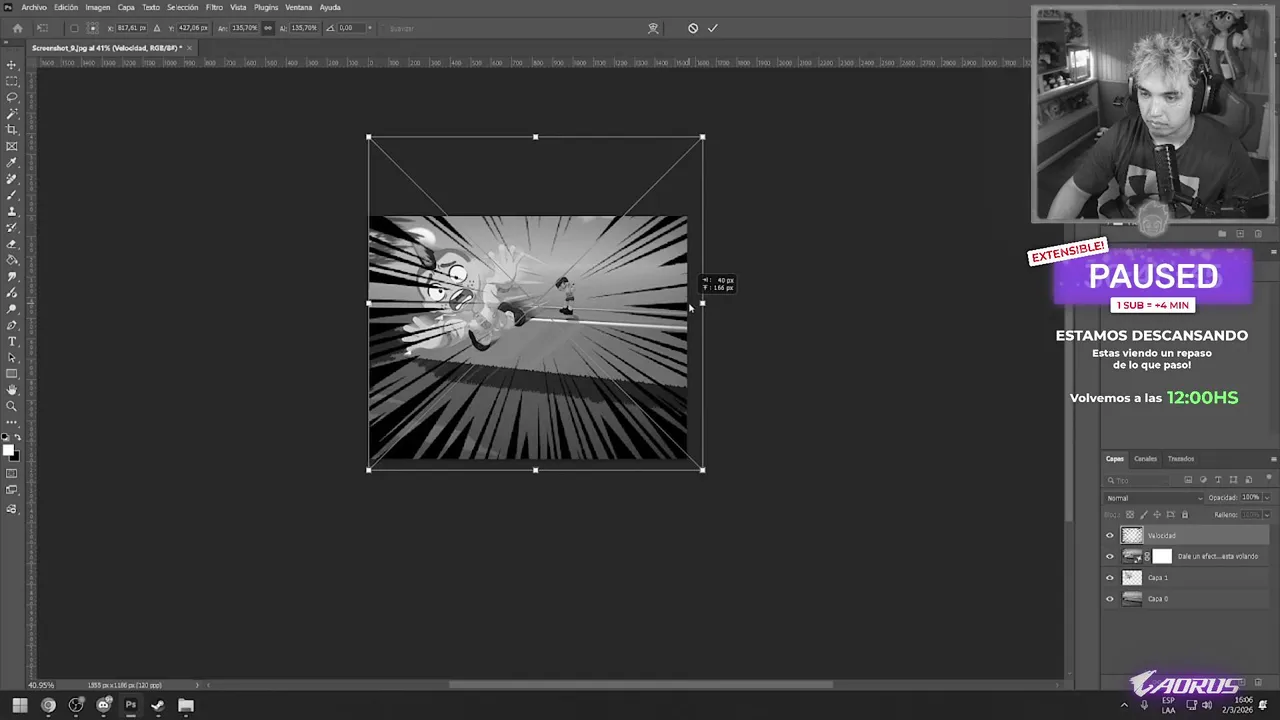Toggle the layer filter switch
The height and width of the screenshot is (720, 1280).
click(1267, 480)
